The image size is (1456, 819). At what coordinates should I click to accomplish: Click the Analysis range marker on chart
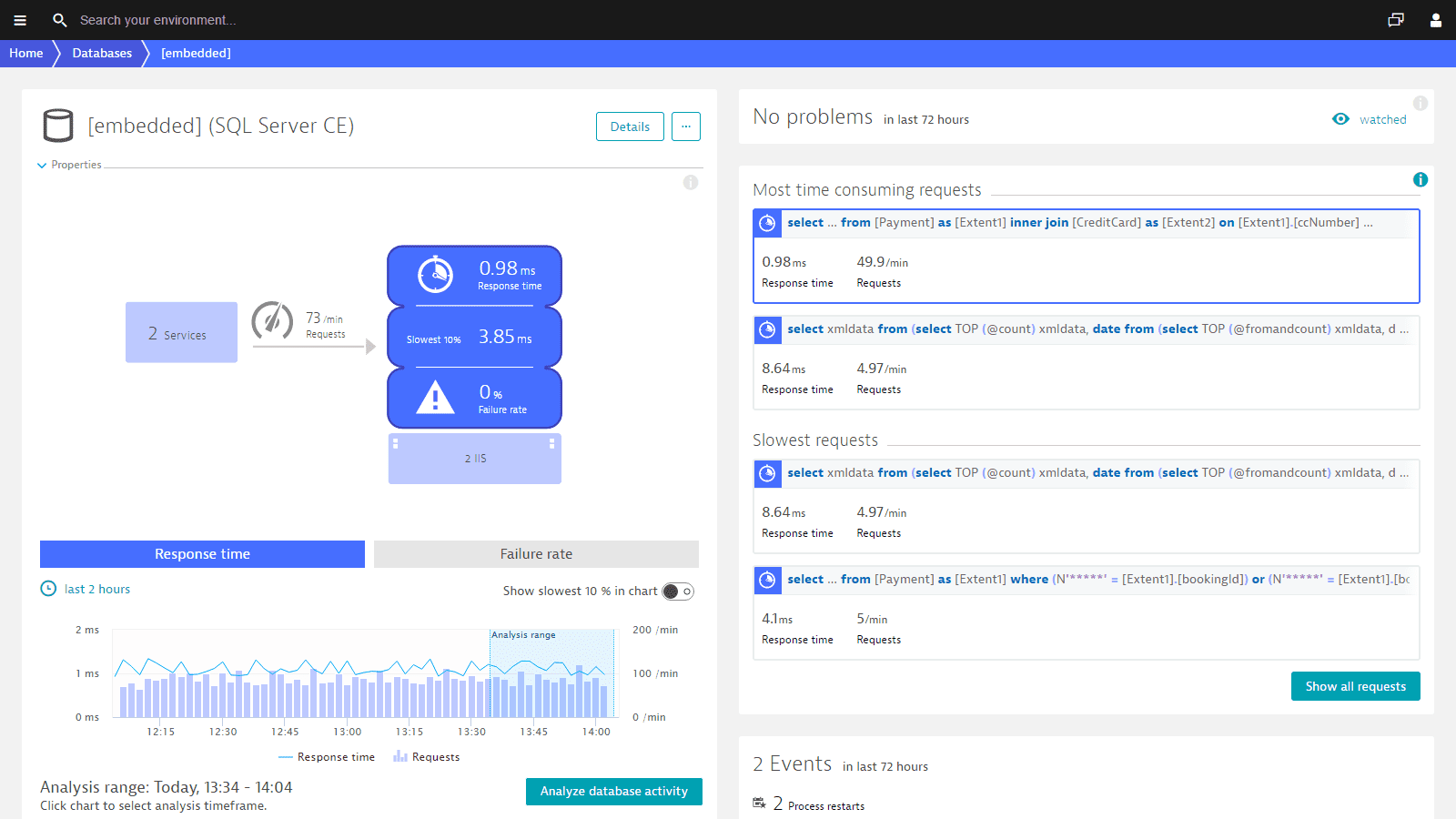(x=523, y=635)
